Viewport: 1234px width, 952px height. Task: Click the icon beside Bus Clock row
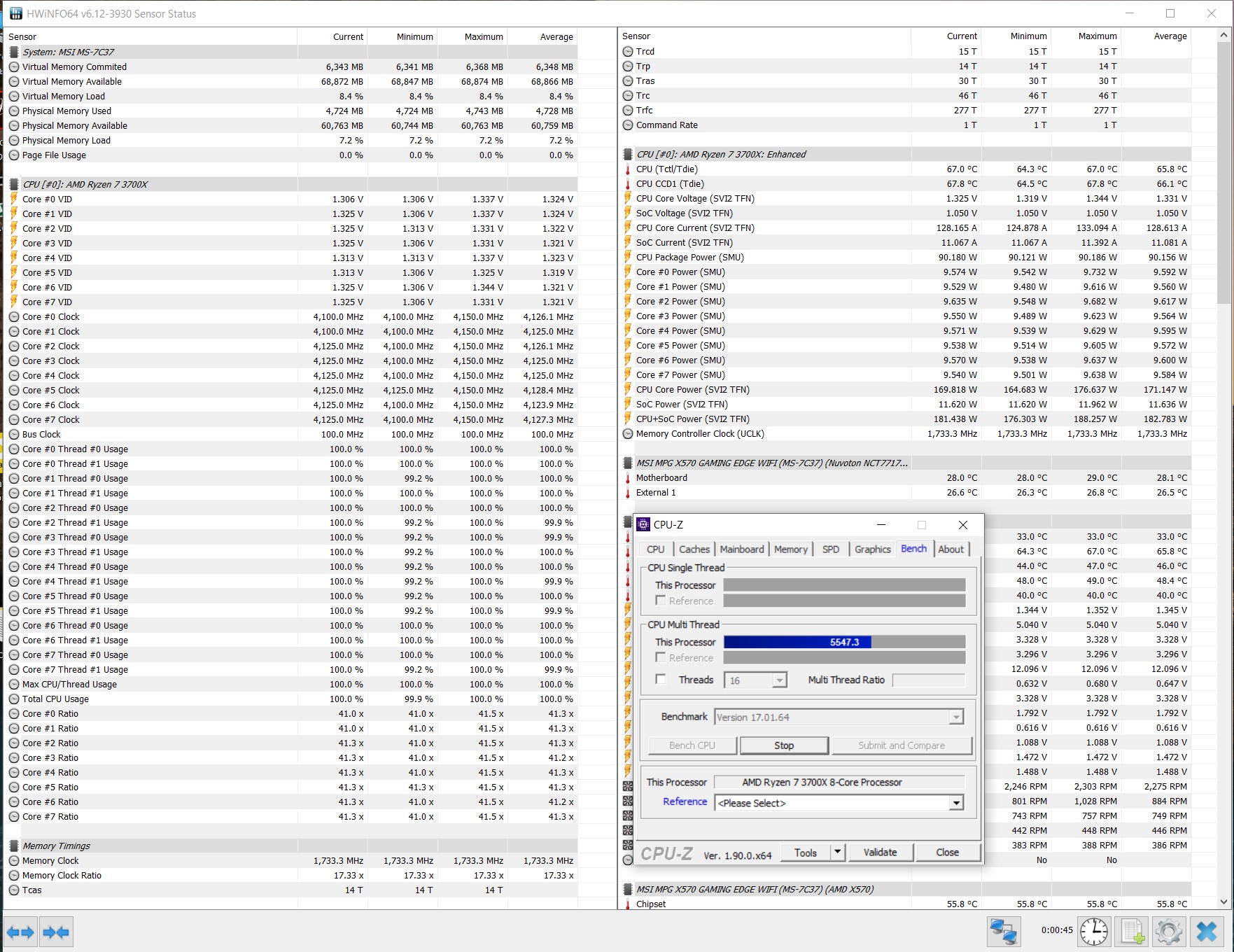(x=14, y=434)
